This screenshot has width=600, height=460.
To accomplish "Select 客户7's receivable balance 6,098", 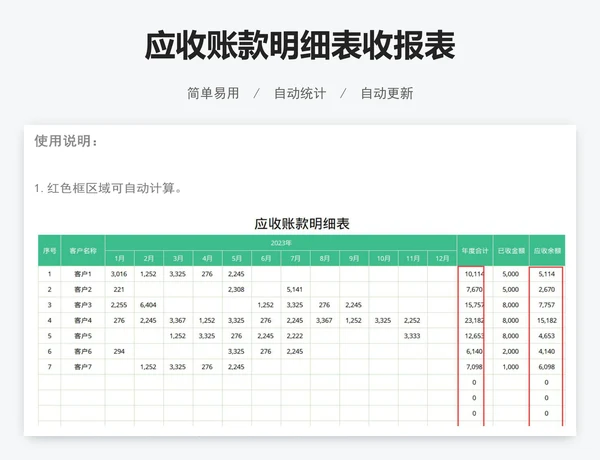I will tap(546, 367).
